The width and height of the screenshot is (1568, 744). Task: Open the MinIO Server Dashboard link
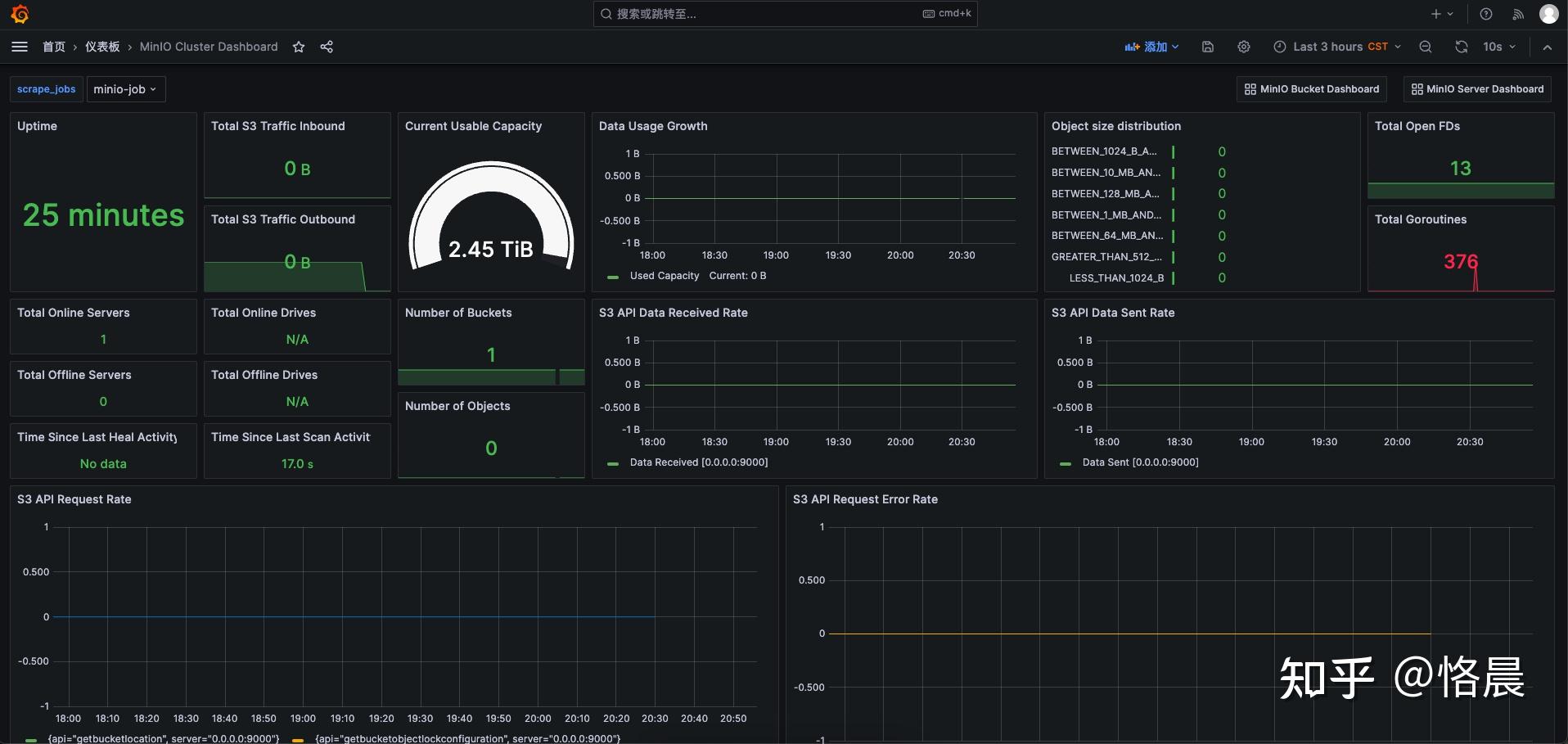(1476, 89)
